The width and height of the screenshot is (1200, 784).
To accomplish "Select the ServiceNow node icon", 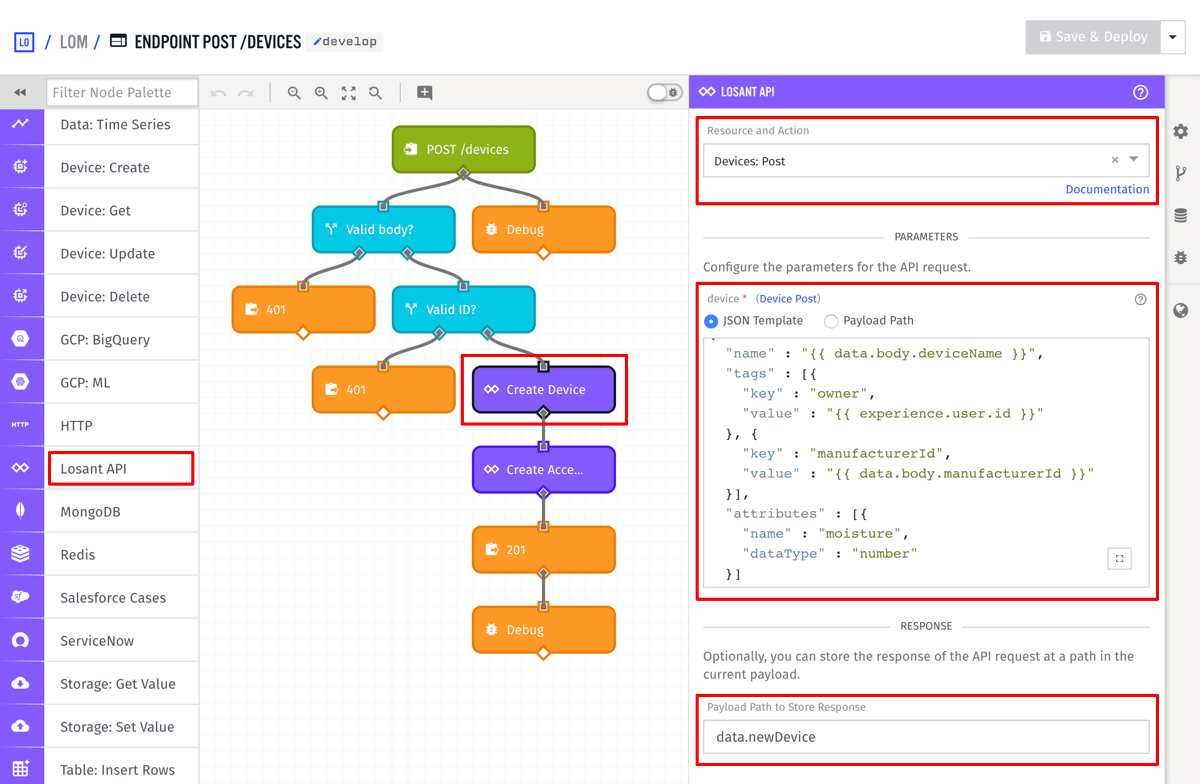I will [x=21, y=641].
